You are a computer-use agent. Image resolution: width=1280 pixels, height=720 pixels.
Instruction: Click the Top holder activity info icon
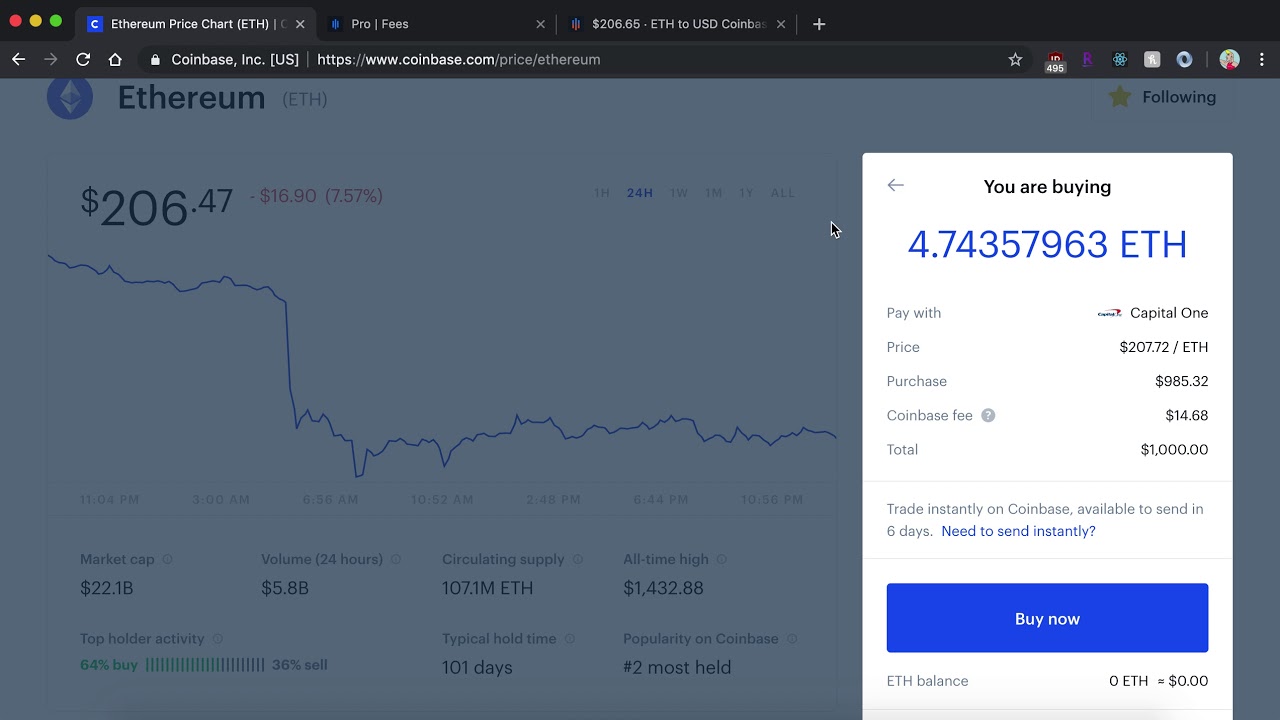pos(218,639)
